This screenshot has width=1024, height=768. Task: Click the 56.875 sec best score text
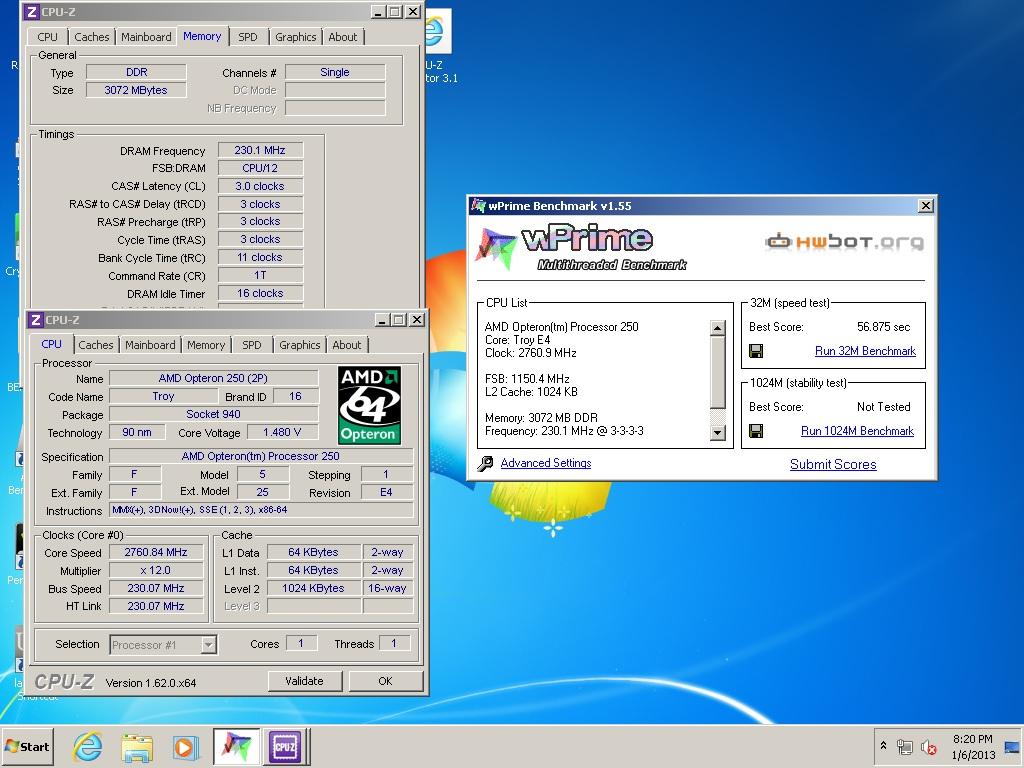point(883,327)
